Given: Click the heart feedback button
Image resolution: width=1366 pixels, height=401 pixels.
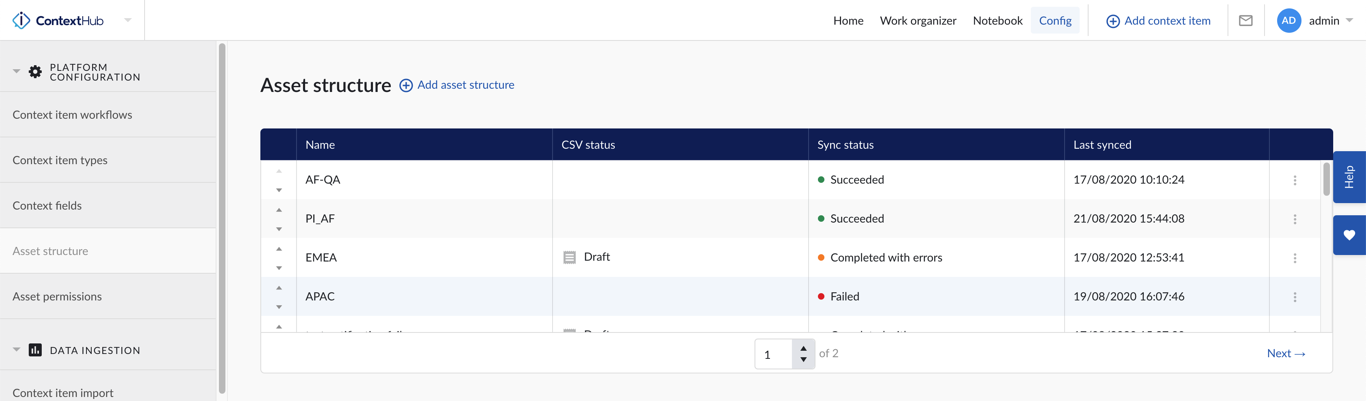Looking at the screenshot, I should [x=1349, y=235].
